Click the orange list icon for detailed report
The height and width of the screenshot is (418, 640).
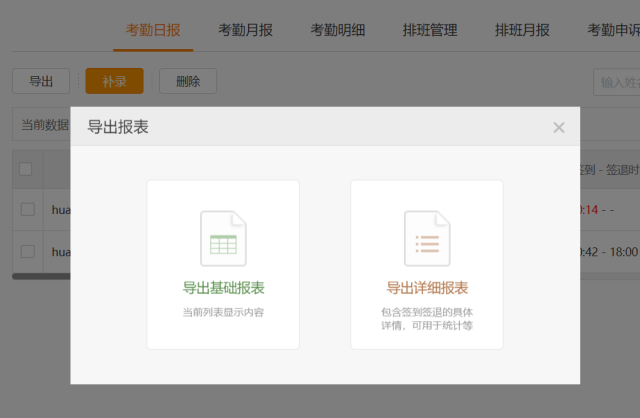click(427, 238)
